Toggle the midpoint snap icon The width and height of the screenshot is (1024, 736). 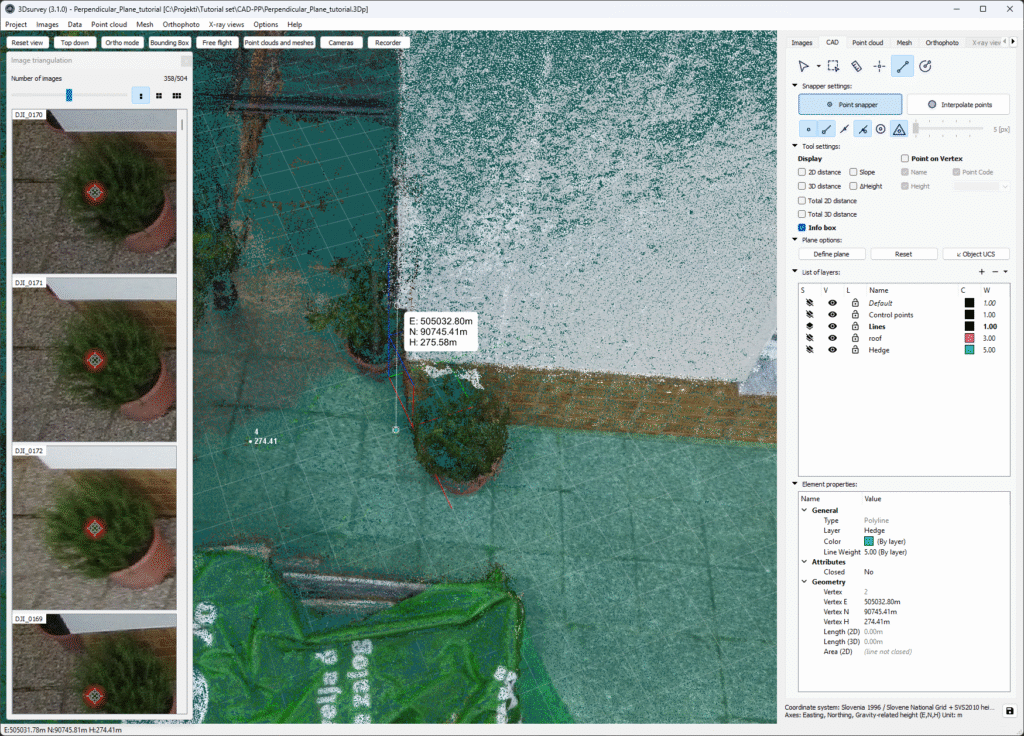click(844, 129)
